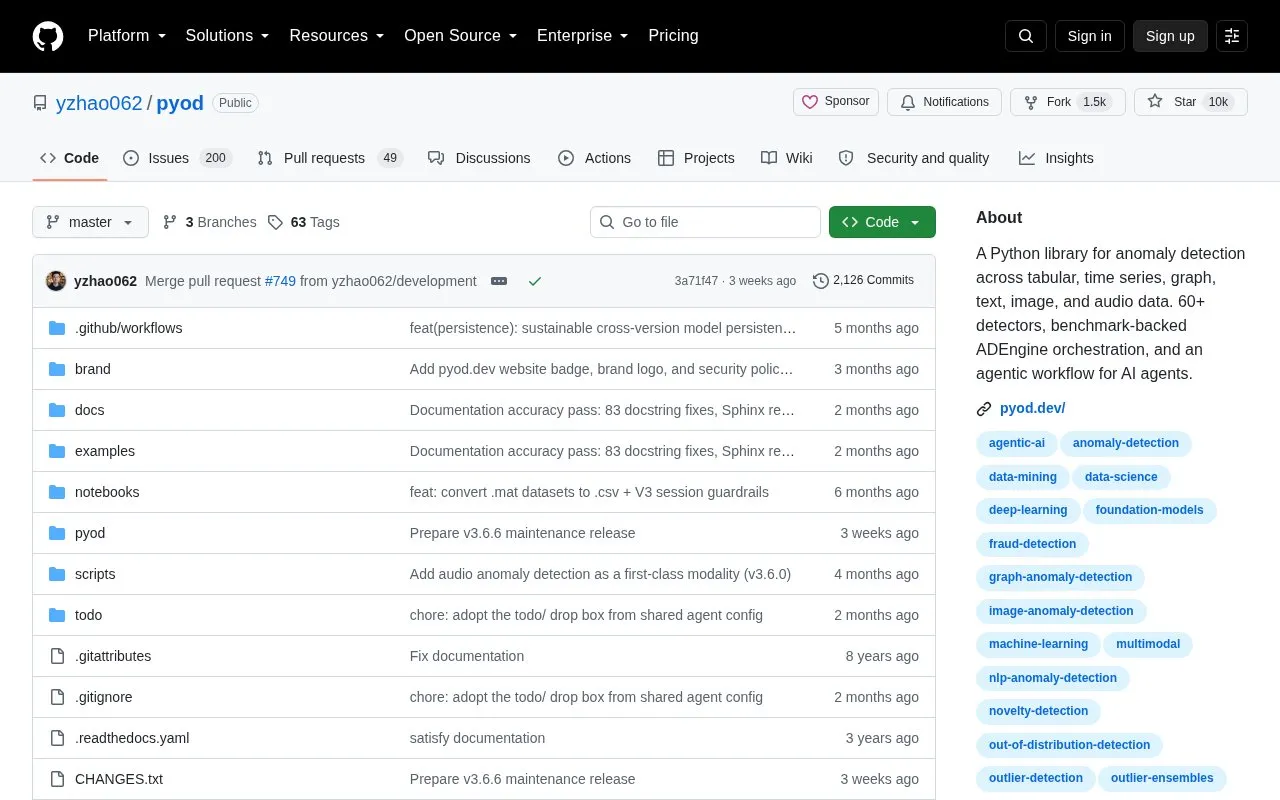Screen dimensions: 1280x800
Task: Click the Sponsor heart button
Action: pos(836,102)
